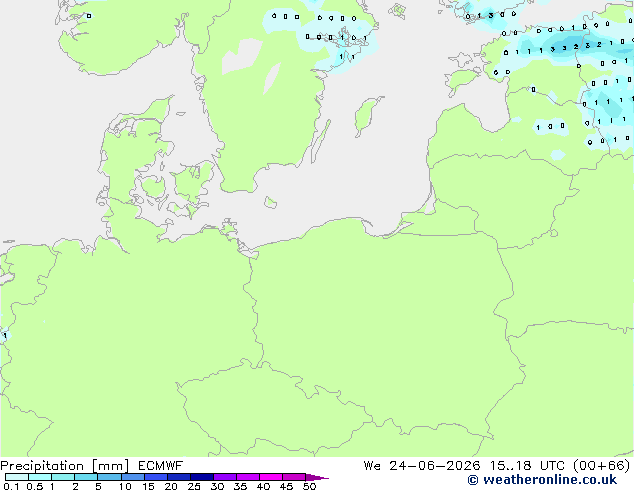Click the above-50 mm legend arrow tip
This screenshot has width=634, height=490.
(x=317, y=478)
